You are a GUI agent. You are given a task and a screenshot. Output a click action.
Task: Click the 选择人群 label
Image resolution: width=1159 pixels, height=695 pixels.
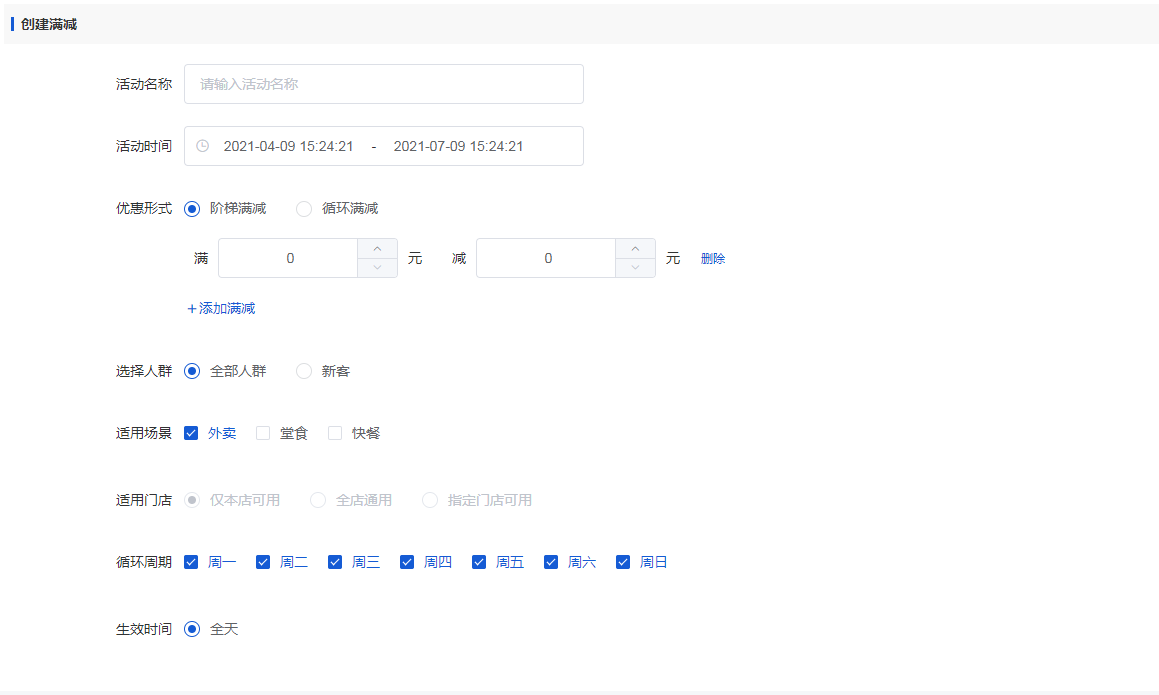coord(143,371)
